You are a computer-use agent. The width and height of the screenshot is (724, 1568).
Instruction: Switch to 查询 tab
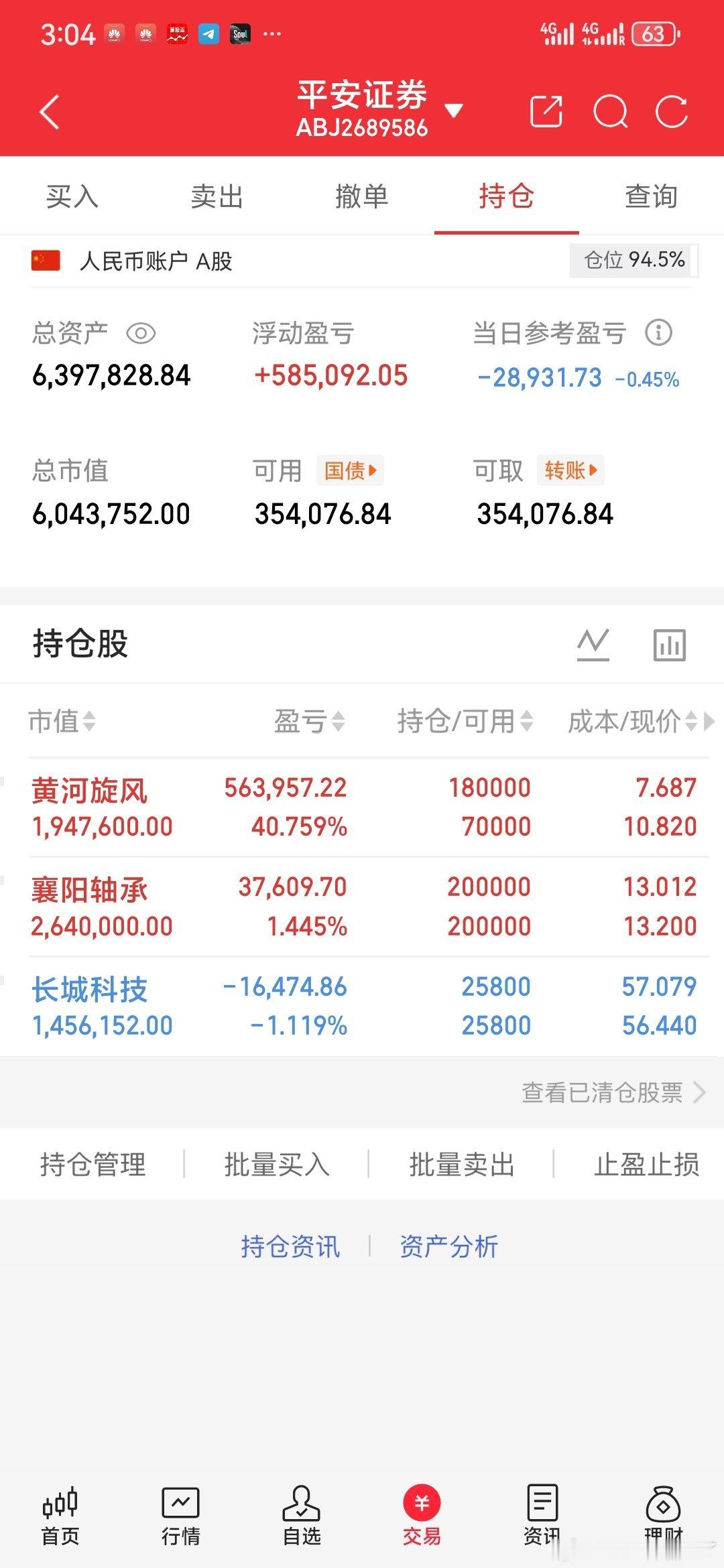click(x=651, y=196)
